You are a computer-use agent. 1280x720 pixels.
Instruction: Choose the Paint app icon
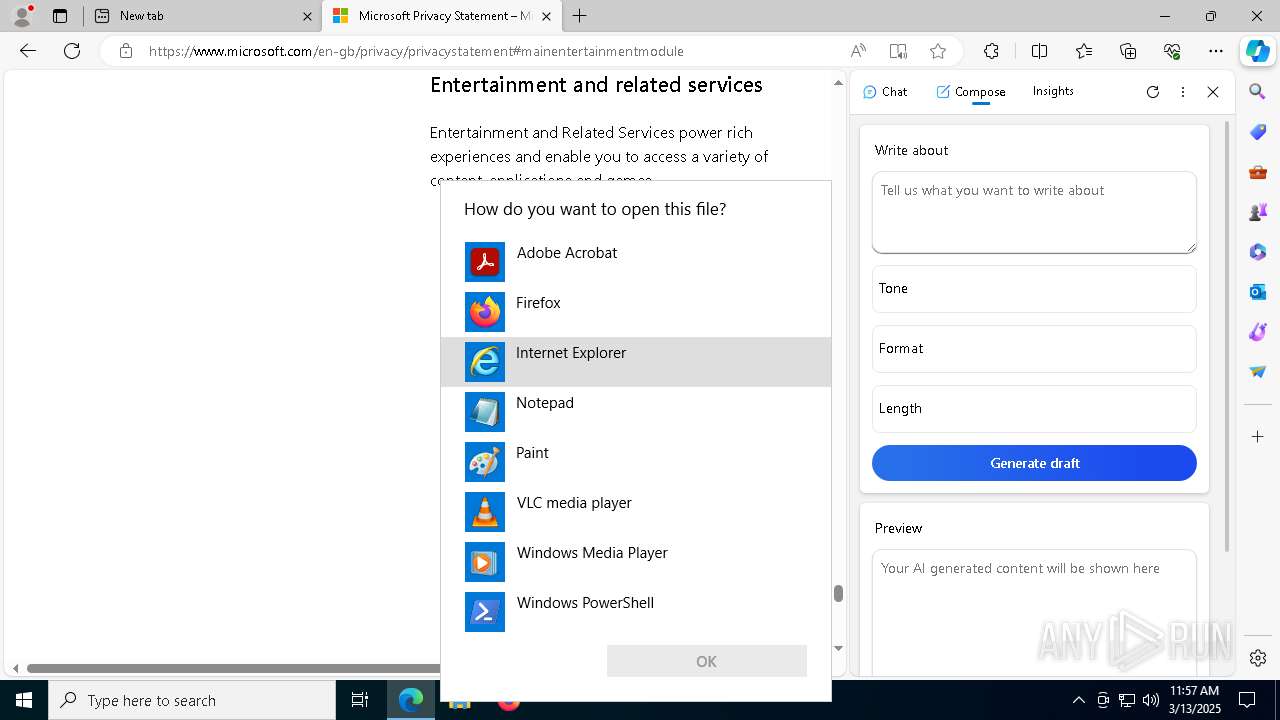tap(485, 462)
